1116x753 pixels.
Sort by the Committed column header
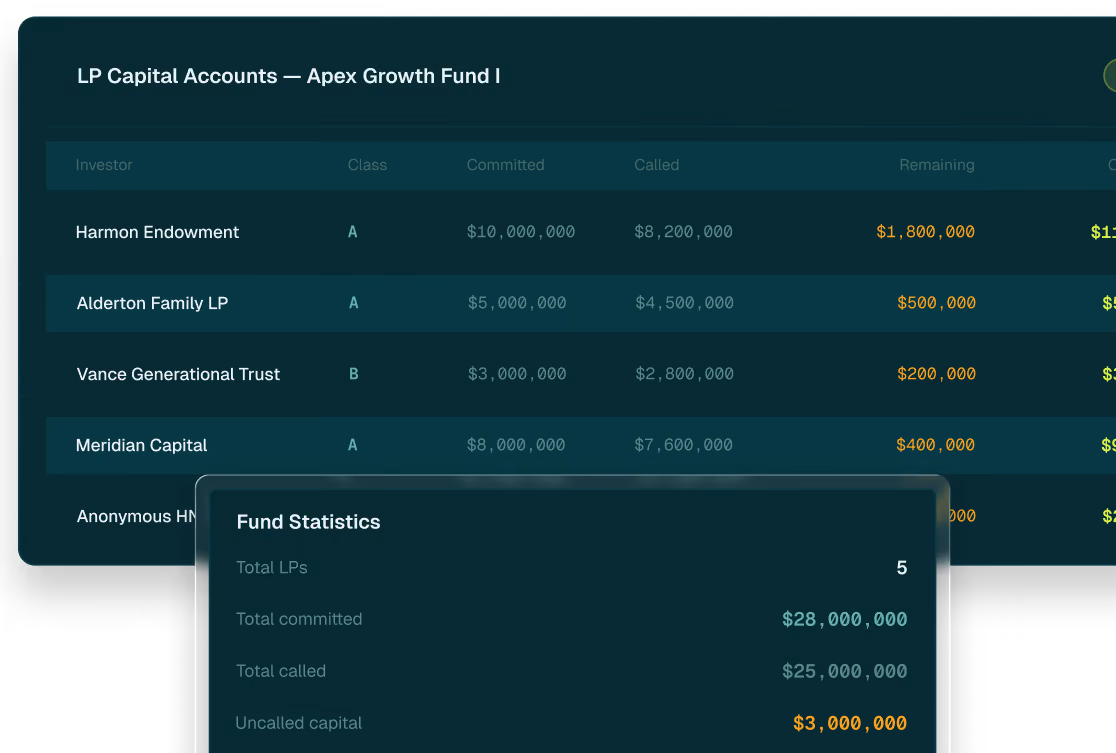[505, 165]
